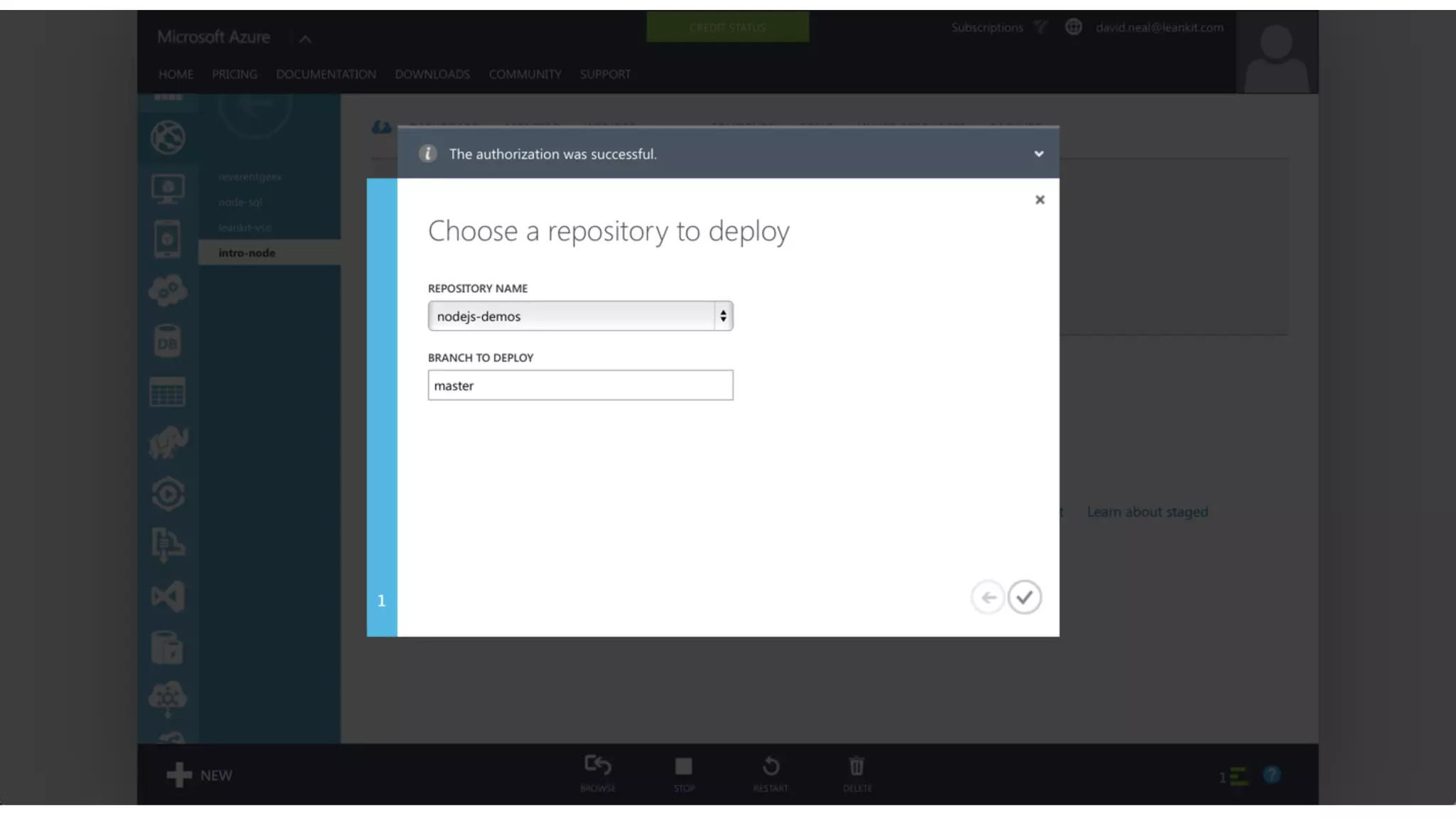Viewport: 1456px width, 819px height.
Task: Open the Visual Studio Online sidebar icon
Action: coord(168,596)
